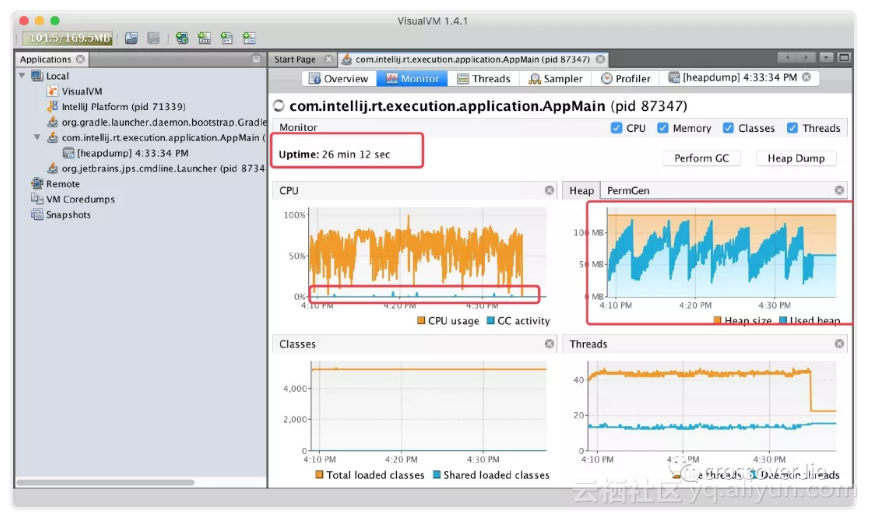Toggle the Memory checkbox
The width and height of the screenshot is (869, 515).
click(x=663, y=128)
